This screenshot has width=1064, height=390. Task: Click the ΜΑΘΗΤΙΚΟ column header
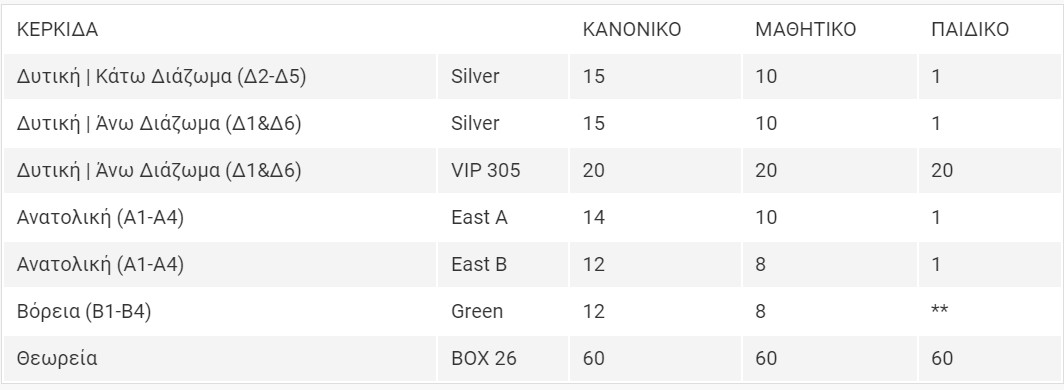805,30
